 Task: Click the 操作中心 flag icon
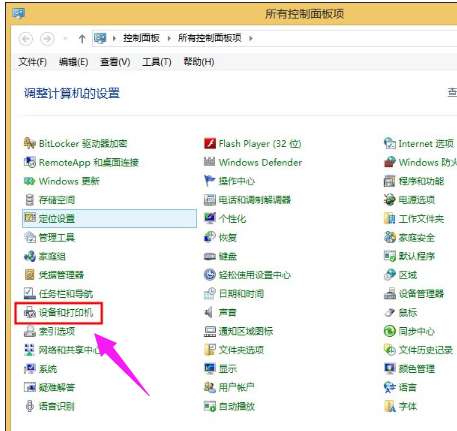209,181
